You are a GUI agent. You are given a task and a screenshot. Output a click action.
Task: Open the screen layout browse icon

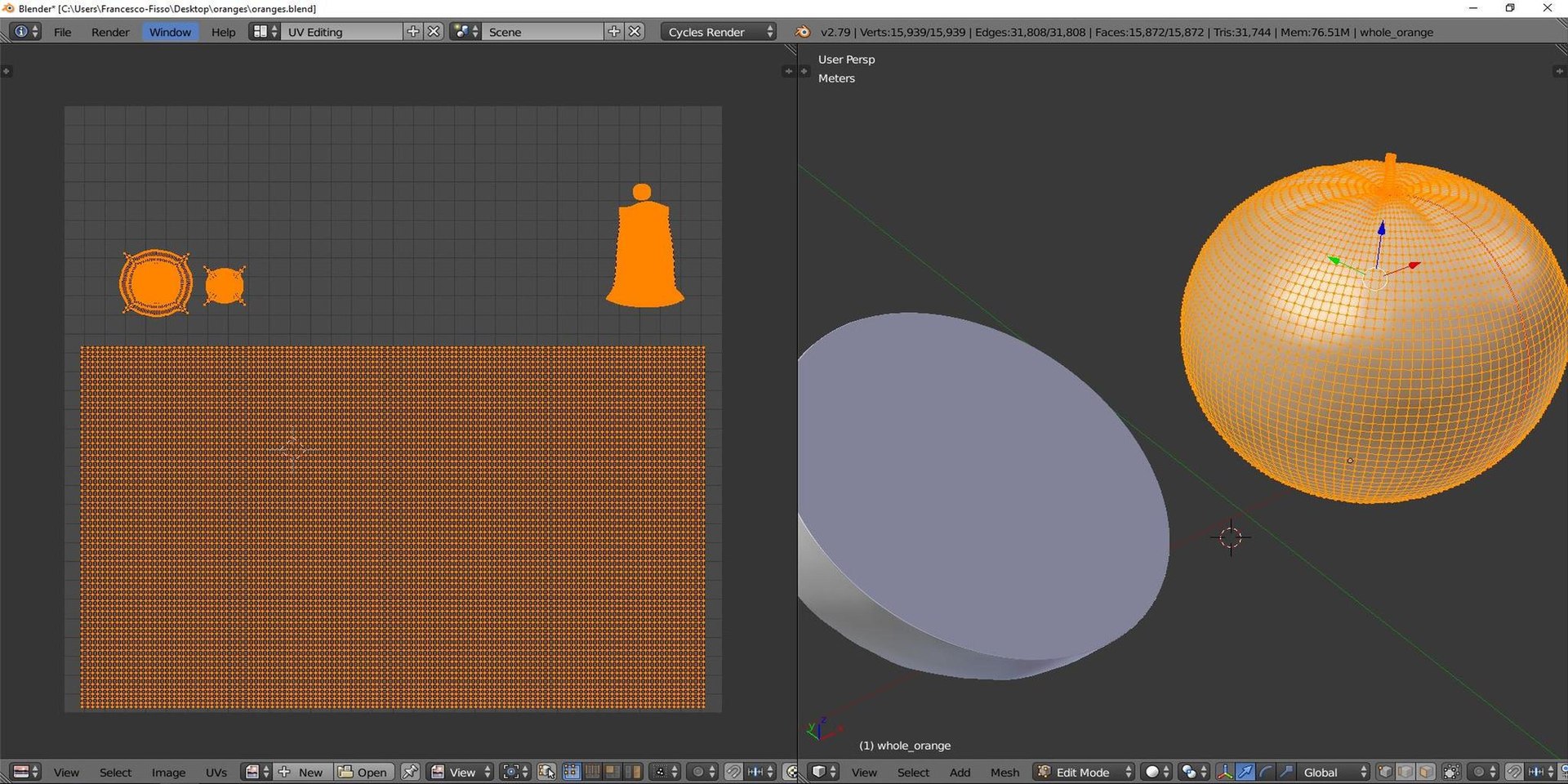(265, 32)
